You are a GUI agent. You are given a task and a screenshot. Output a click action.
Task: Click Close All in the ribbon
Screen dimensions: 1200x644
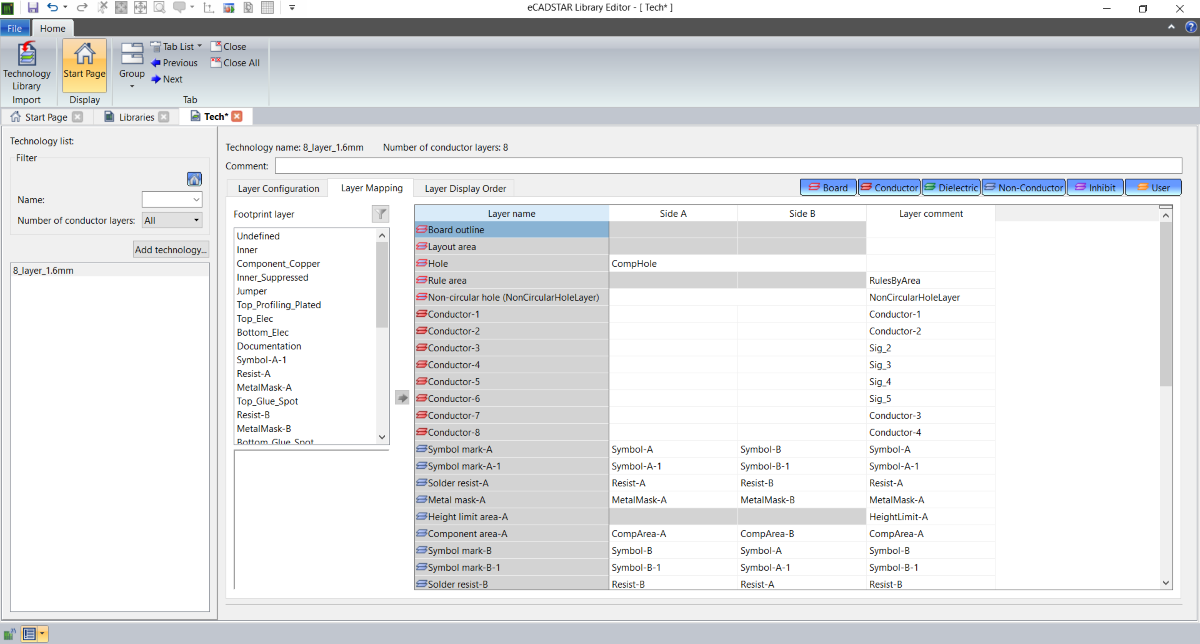click(235, 63)
